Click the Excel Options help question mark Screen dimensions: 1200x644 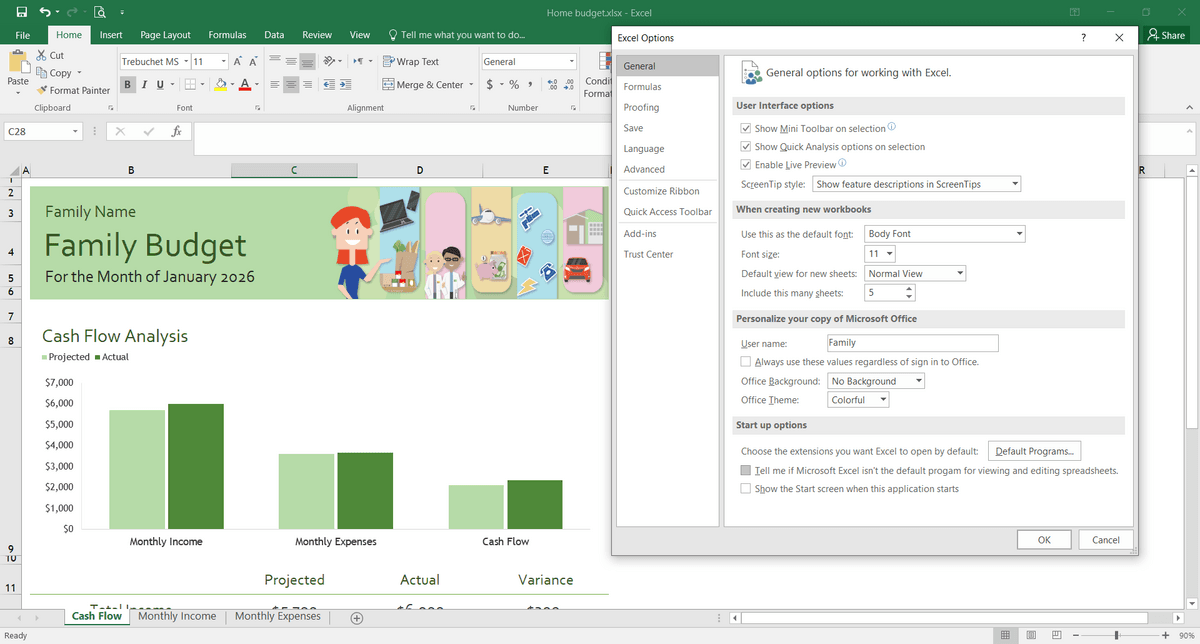(1084, 38)
